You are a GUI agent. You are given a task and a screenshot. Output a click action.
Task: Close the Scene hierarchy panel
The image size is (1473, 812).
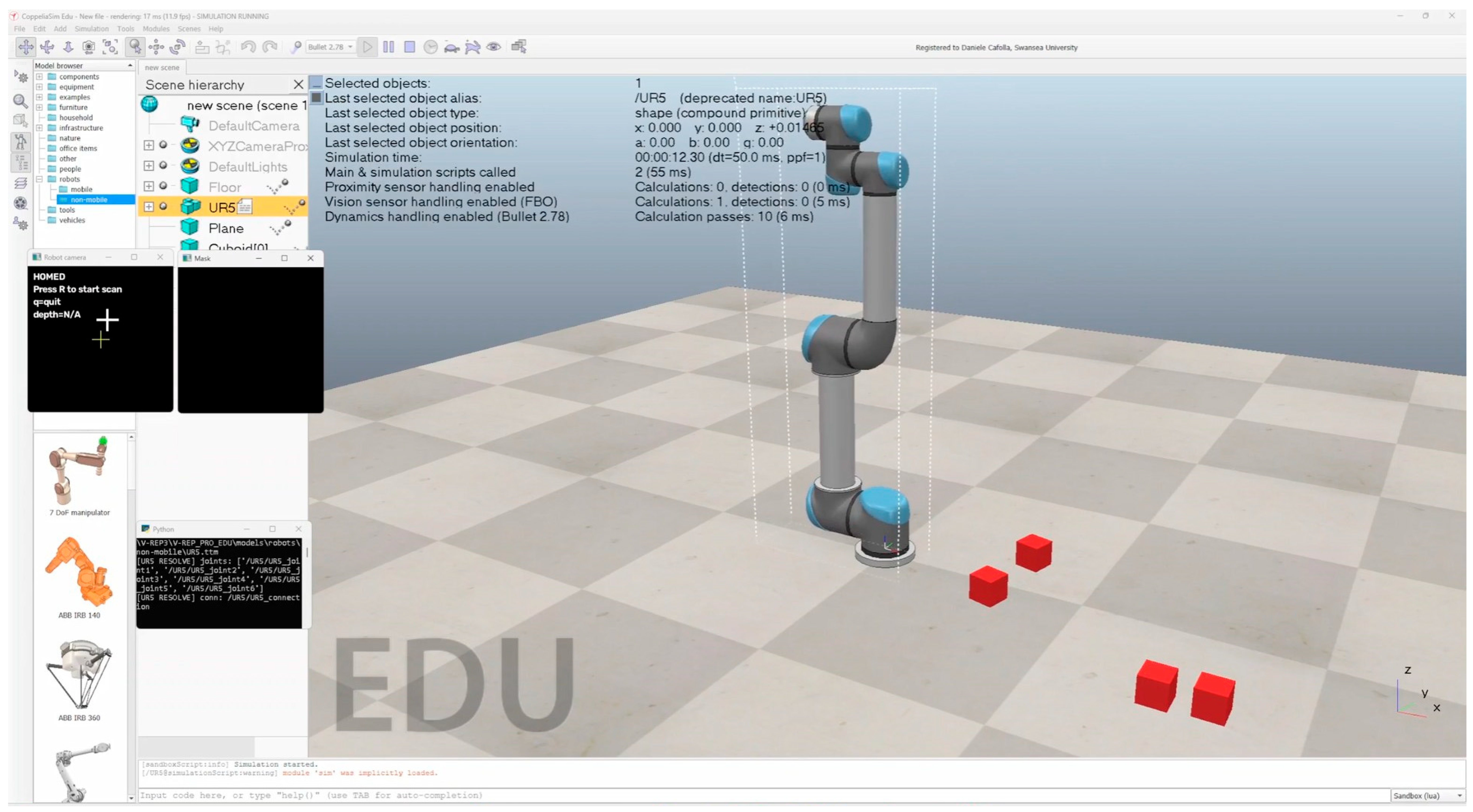tap(298, 85)
